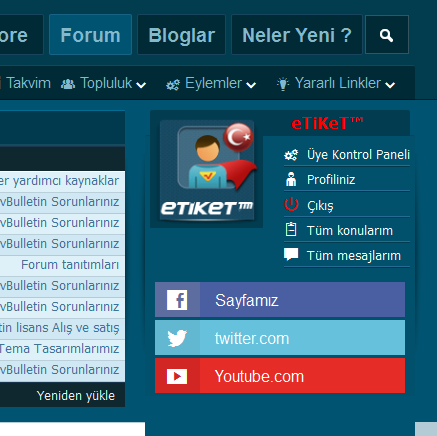Click the red power icon beside Çıkış
This screenshot has height=436, width=437.
(x=291, y=205)
